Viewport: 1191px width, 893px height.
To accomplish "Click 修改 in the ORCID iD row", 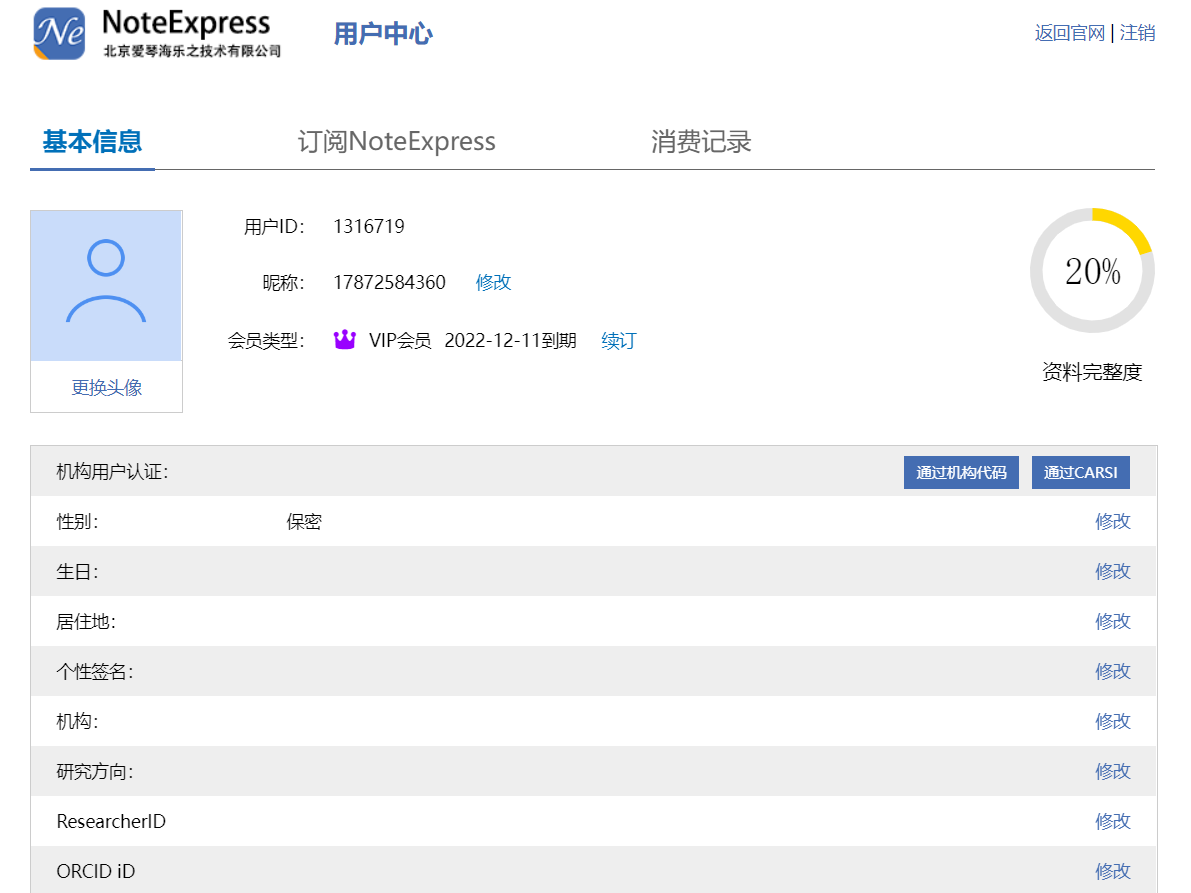I will 1113,871.
